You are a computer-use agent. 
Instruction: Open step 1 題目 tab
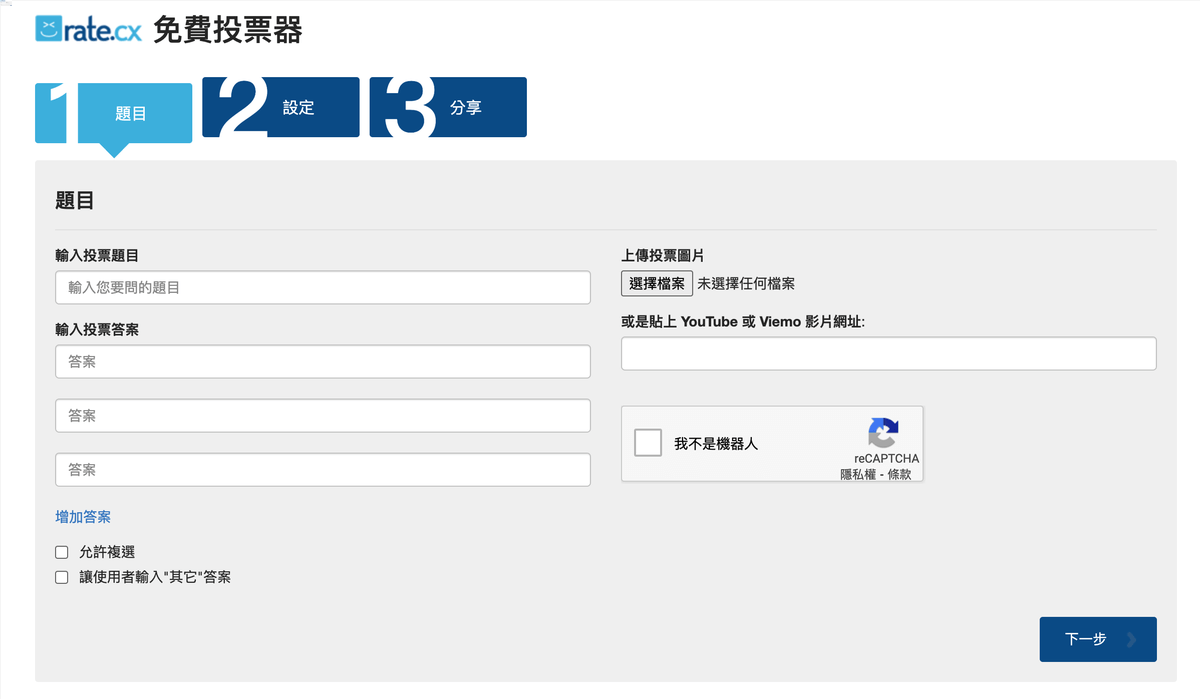click(114, 113)
